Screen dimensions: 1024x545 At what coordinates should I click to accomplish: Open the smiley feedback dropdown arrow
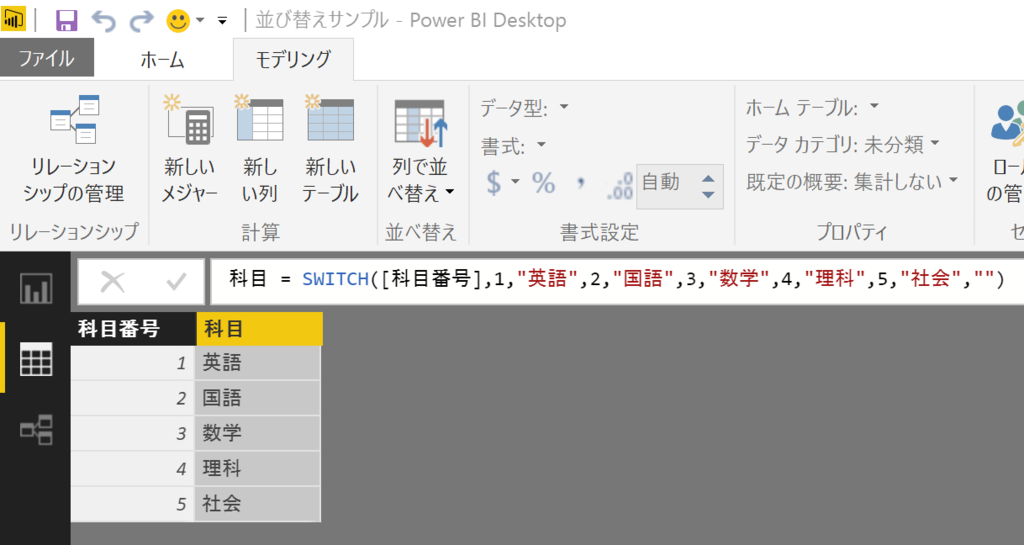(200, 21)
